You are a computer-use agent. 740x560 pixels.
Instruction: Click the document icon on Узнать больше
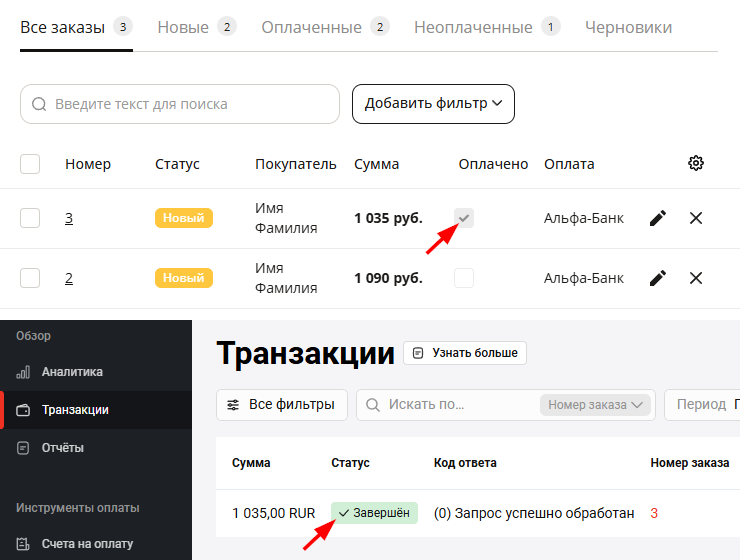[x=418, y=353]
